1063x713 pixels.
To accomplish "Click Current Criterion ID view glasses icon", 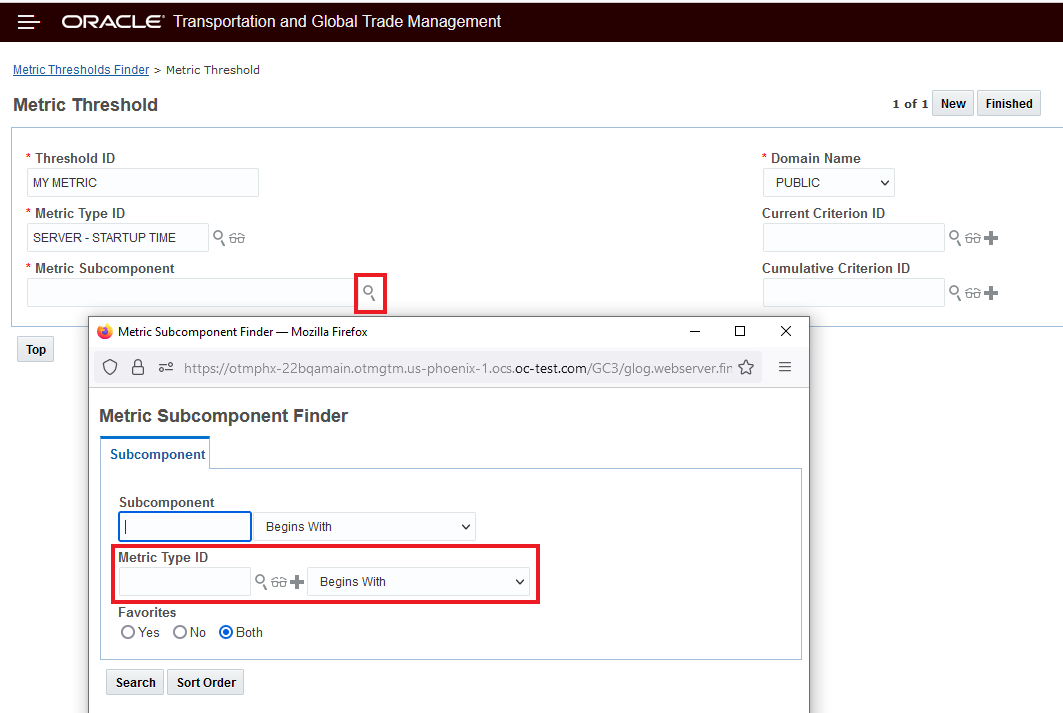I will (973, 238).
